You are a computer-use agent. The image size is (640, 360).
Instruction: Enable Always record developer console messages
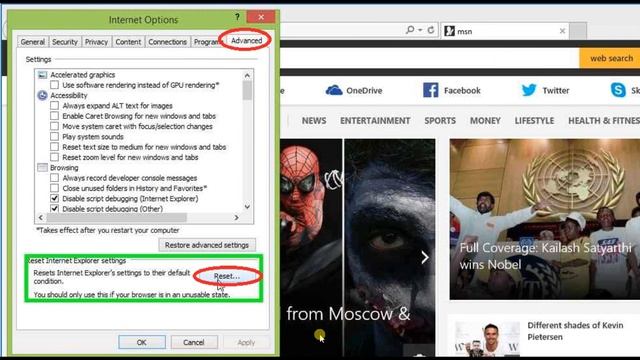pos(54,178)
